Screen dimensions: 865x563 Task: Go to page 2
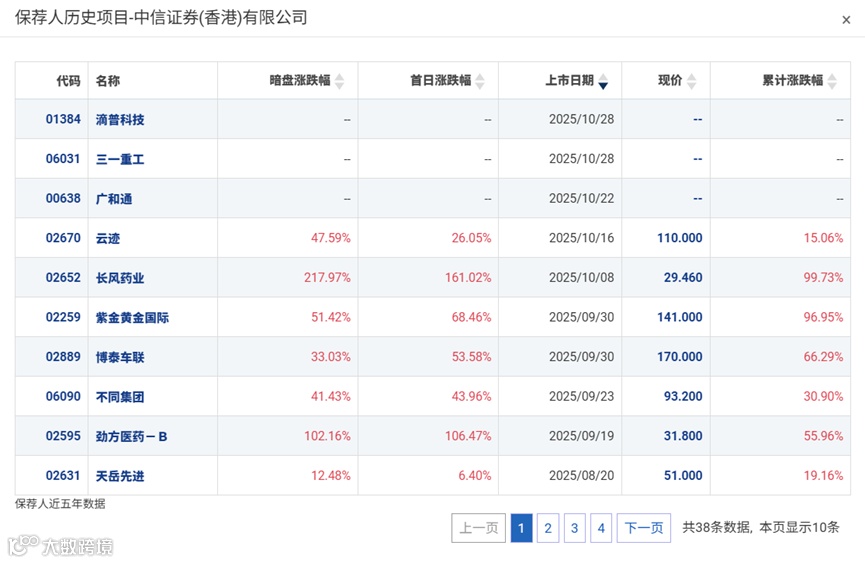(548, 528)
